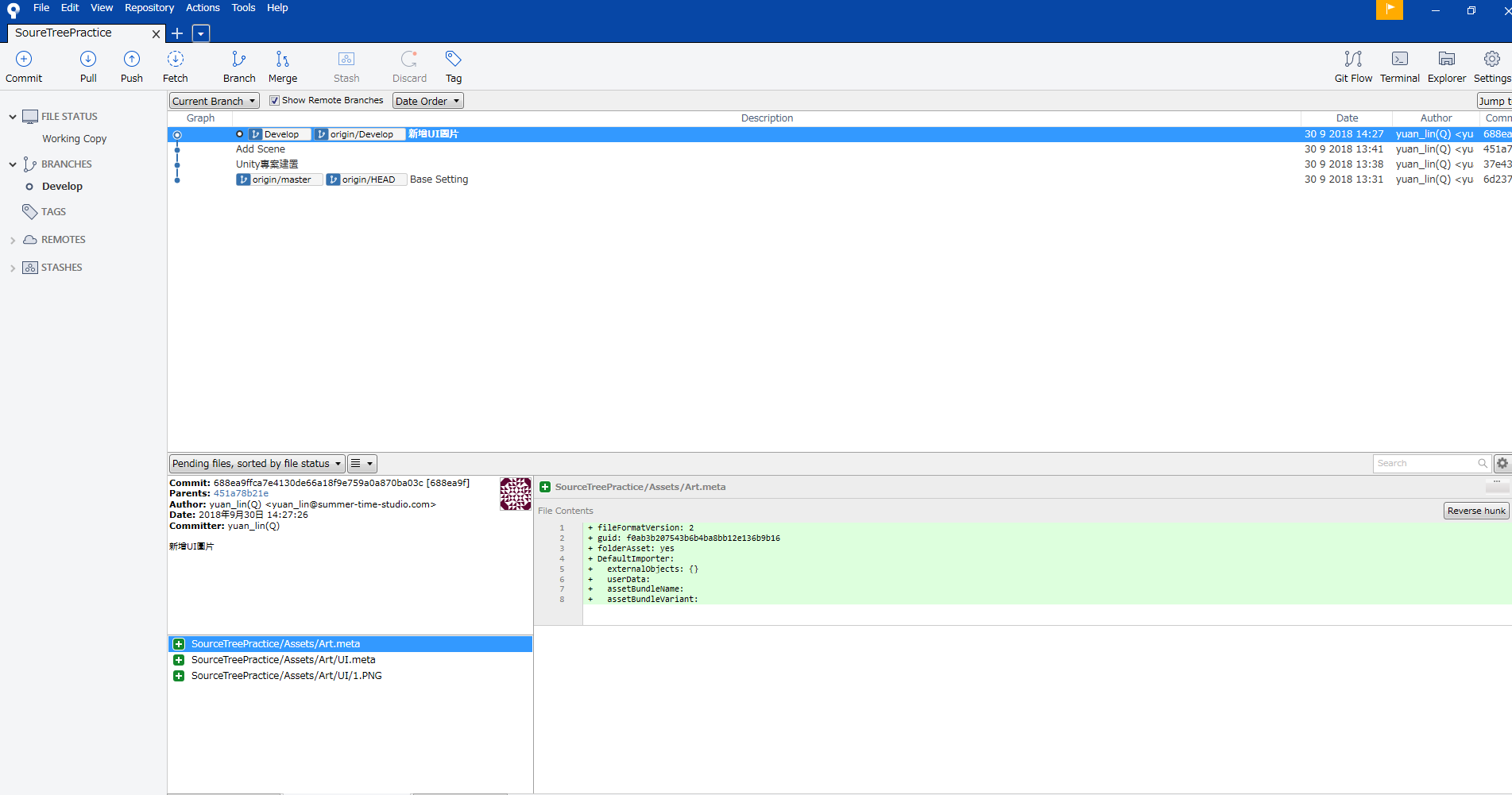
Task: Click the added-file icon for Art/UI.meta
Action: point(179,660)
